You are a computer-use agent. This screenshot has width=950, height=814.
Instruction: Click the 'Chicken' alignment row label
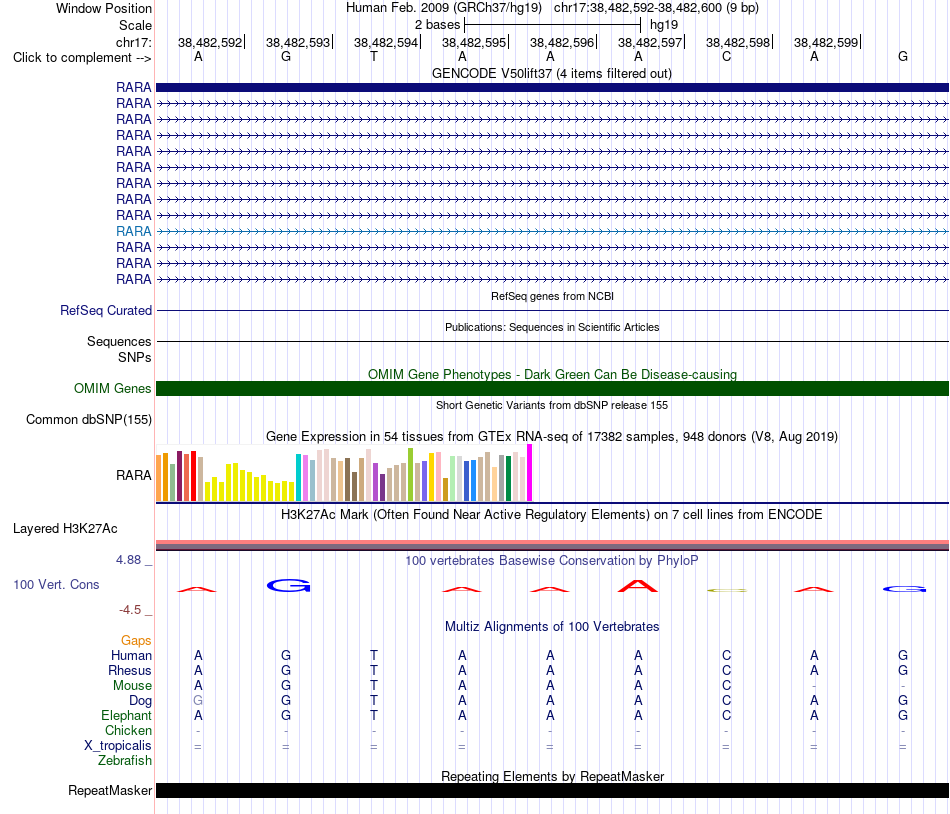(x=128, y=730)
